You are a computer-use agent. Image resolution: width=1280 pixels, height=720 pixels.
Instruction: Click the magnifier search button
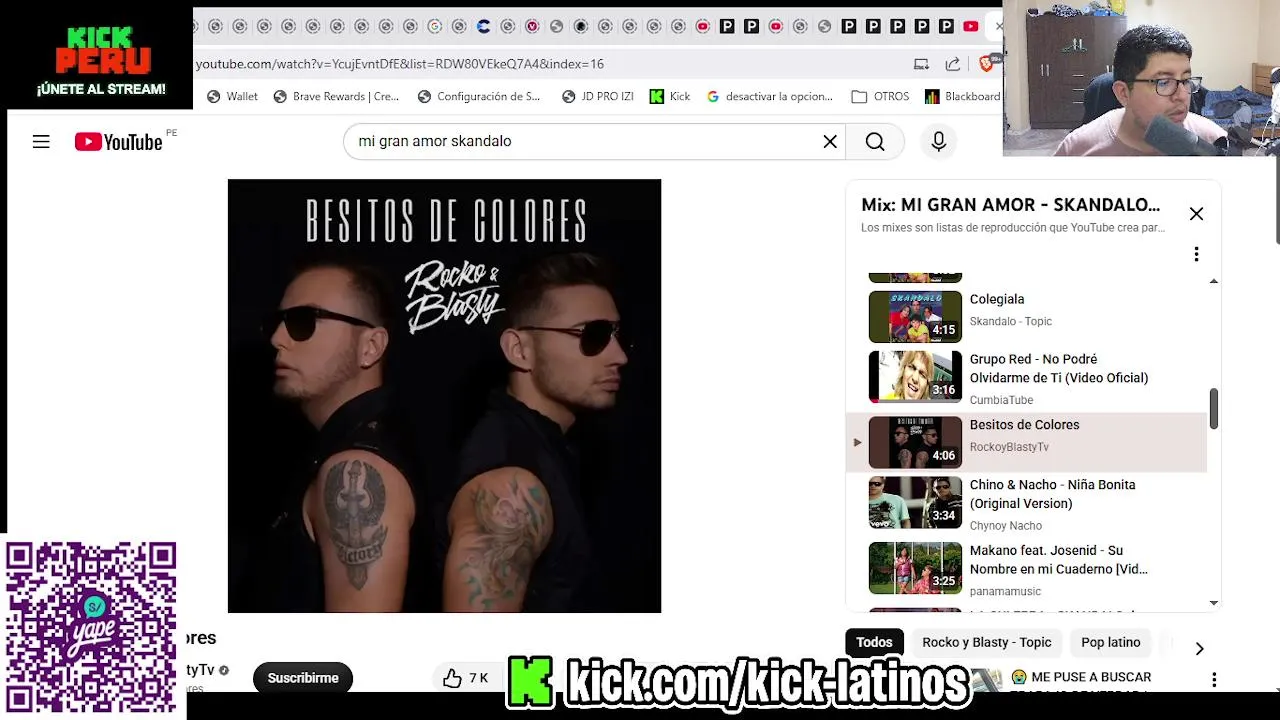[x=875, y=142]
